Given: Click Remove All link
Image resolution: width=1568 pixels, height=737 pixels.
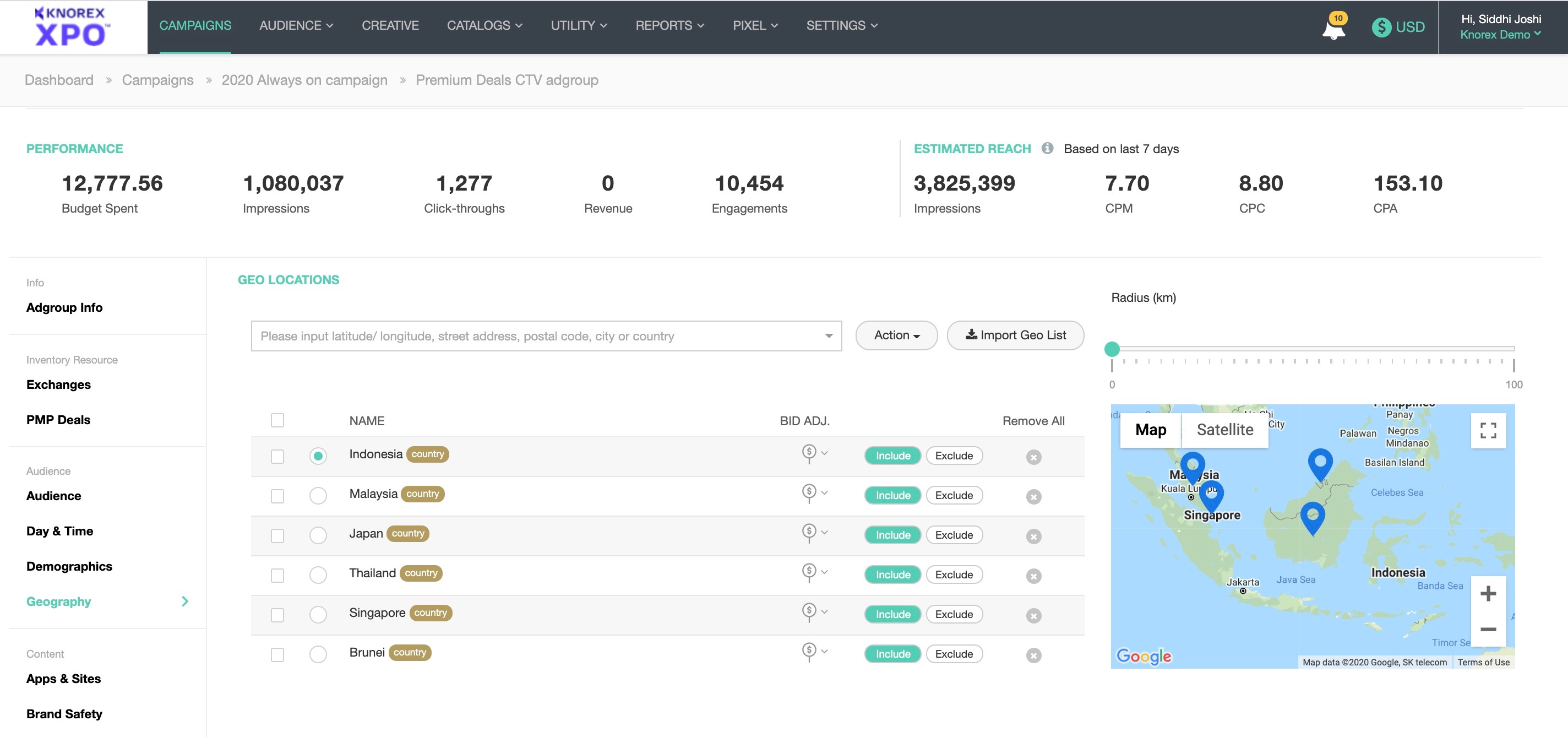Looking at the screenshot, I should pos(1033,421).
